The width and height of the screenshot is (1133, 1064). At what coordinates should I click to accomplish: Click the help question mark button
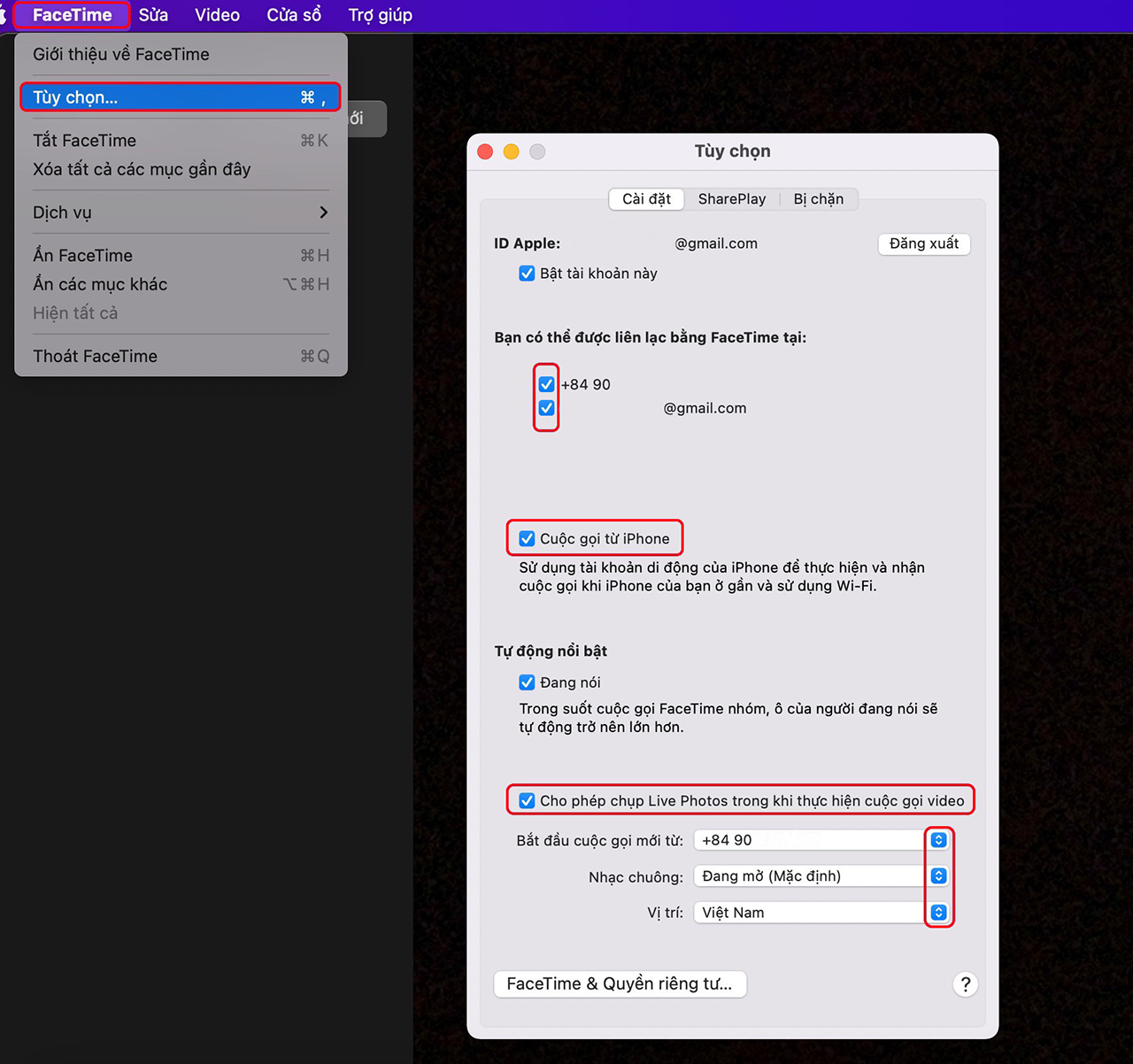click(966, 984)
